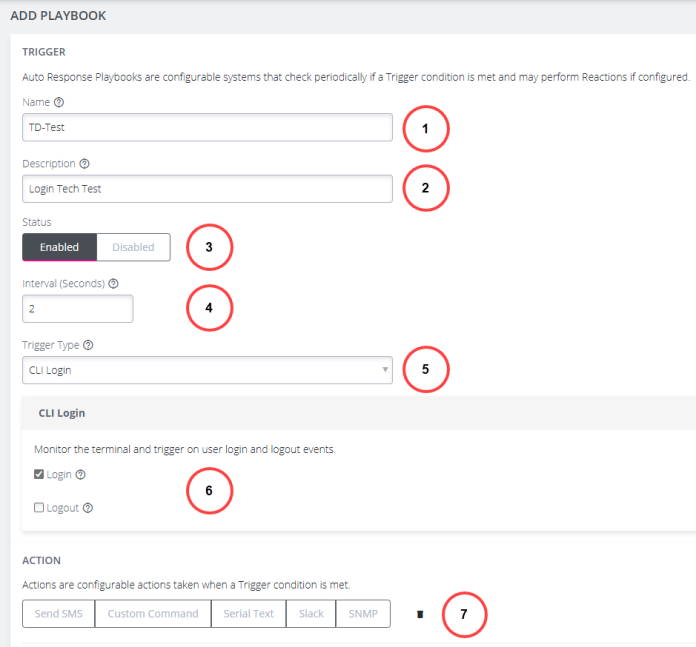Click the help icon beside Description label
Screen dimensions: 696x647
(x=84, y=164)
